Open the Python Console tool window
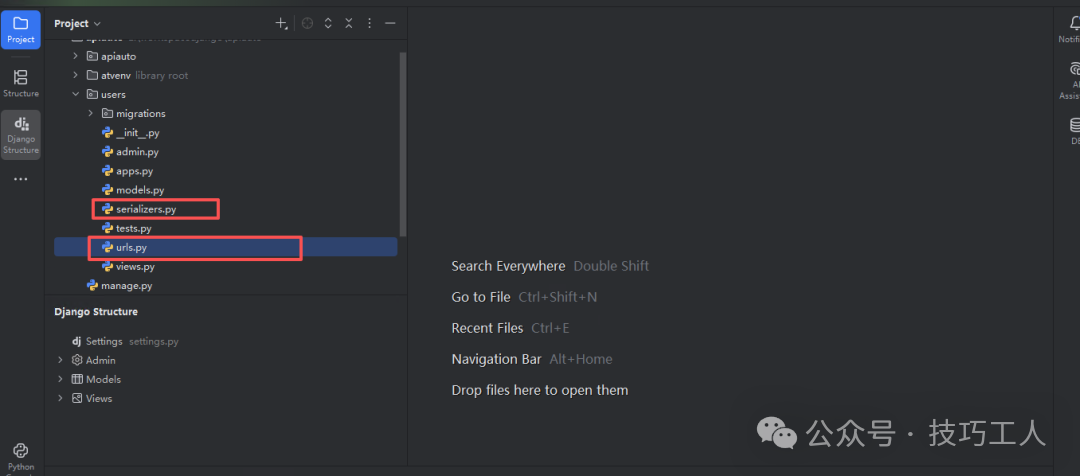 tap(20, 457)
